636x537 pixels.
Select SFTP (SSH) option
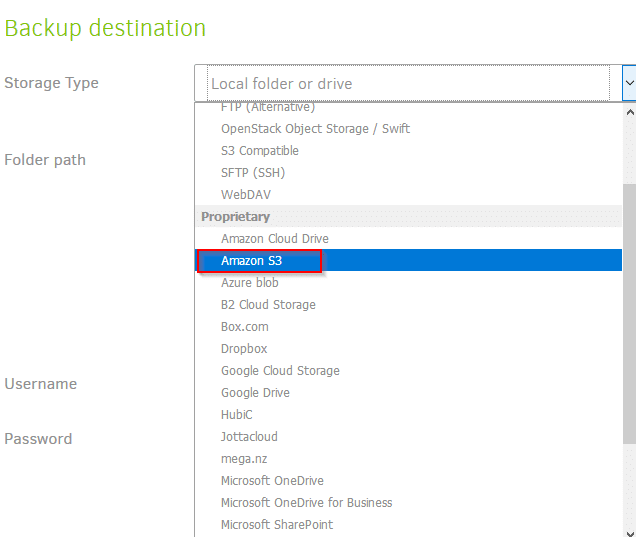pos(409,172)
